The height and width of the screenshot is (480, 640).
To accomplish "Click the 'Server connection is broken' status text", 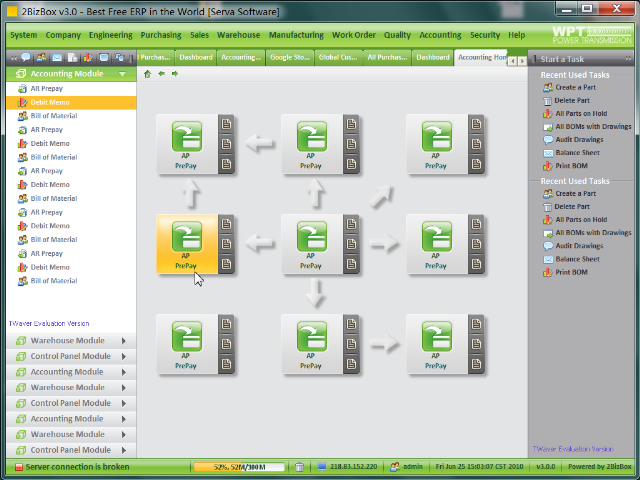I will click(77, 467).
